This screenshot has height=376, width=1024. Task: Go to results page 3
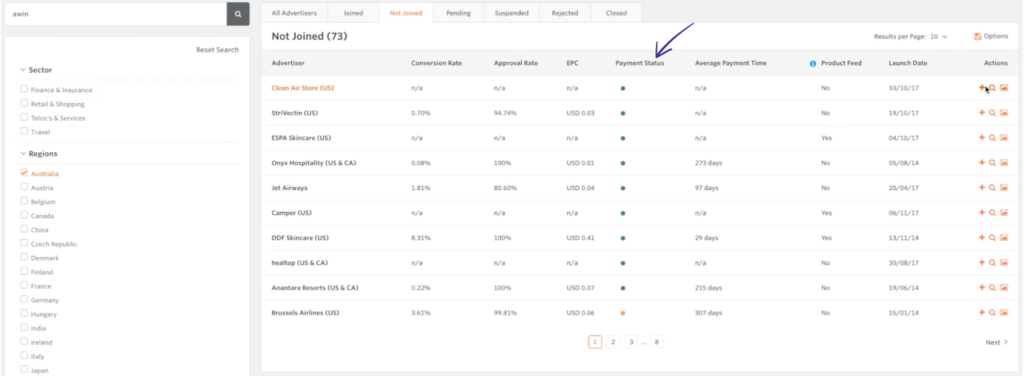tap(631, 342)
